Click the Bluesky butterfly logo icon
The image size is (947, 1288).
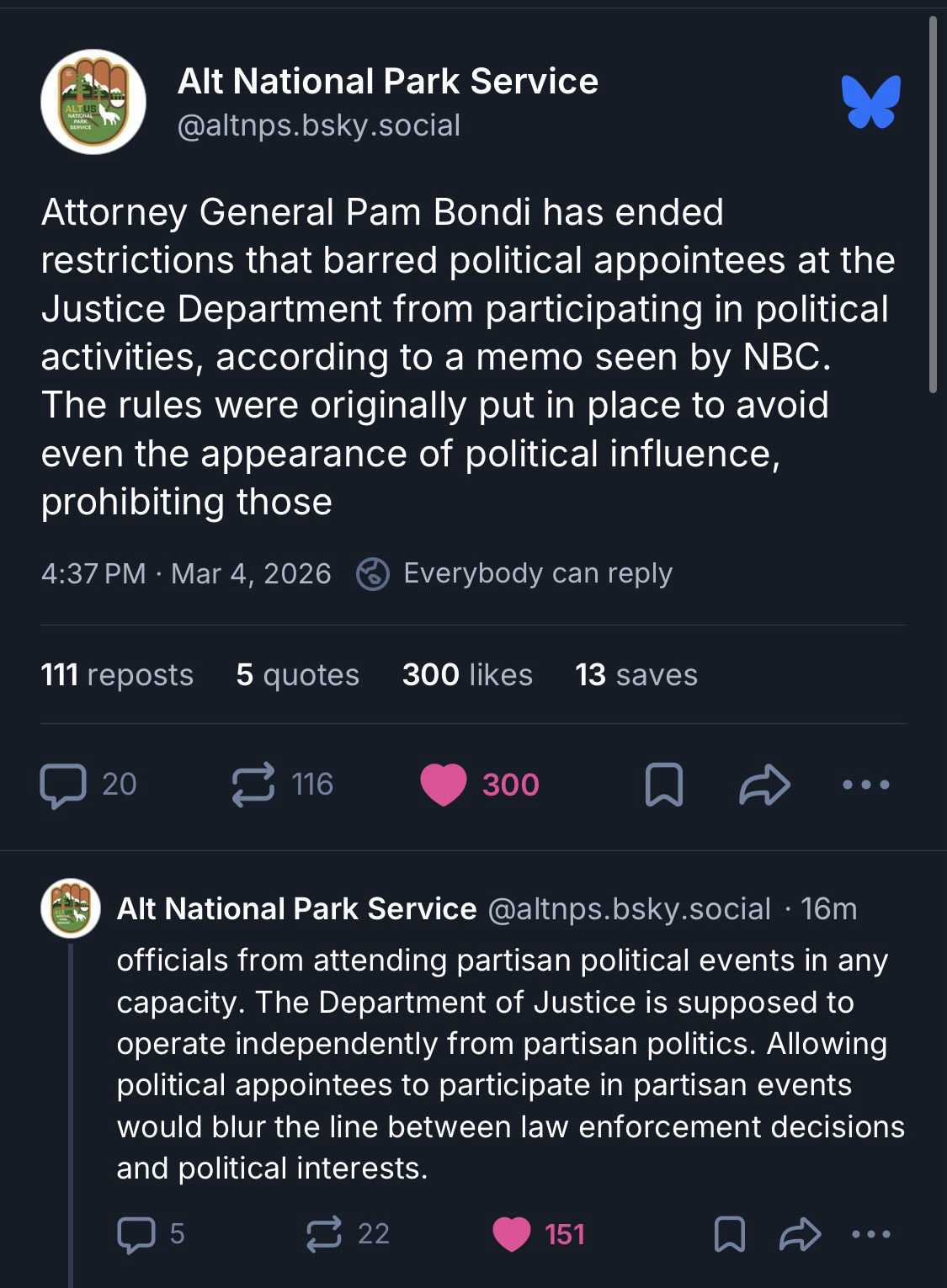click(871, 102)
